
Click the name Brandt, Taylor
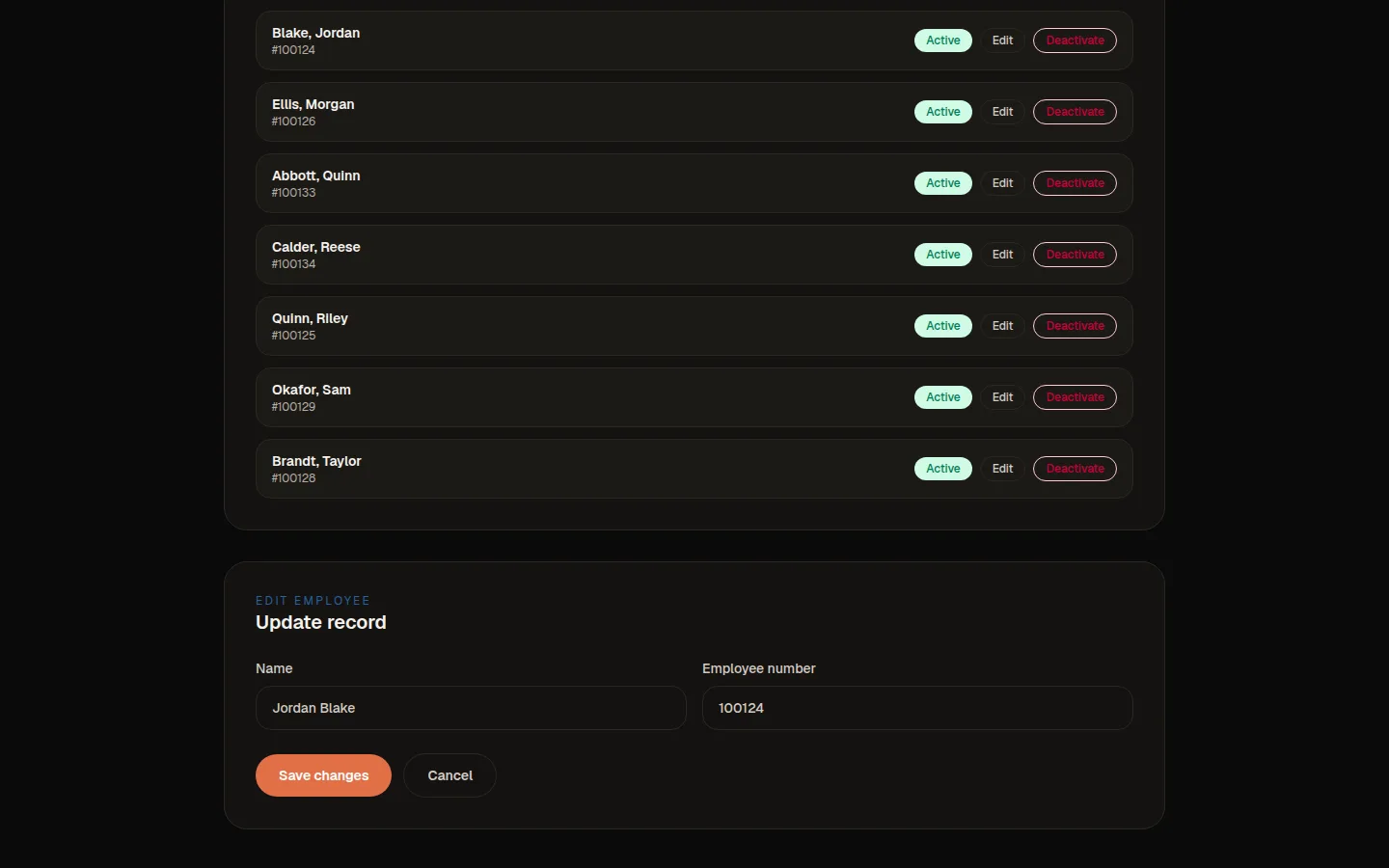(316, 461)
